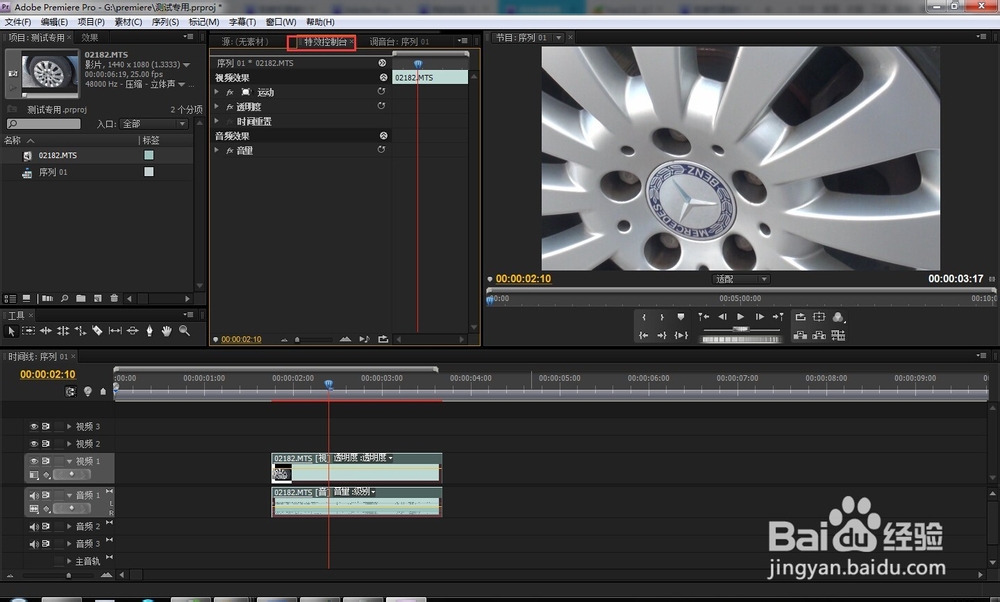Toggle Snap in timeline header
The image size is (1000, 602).
coord(70,392)
